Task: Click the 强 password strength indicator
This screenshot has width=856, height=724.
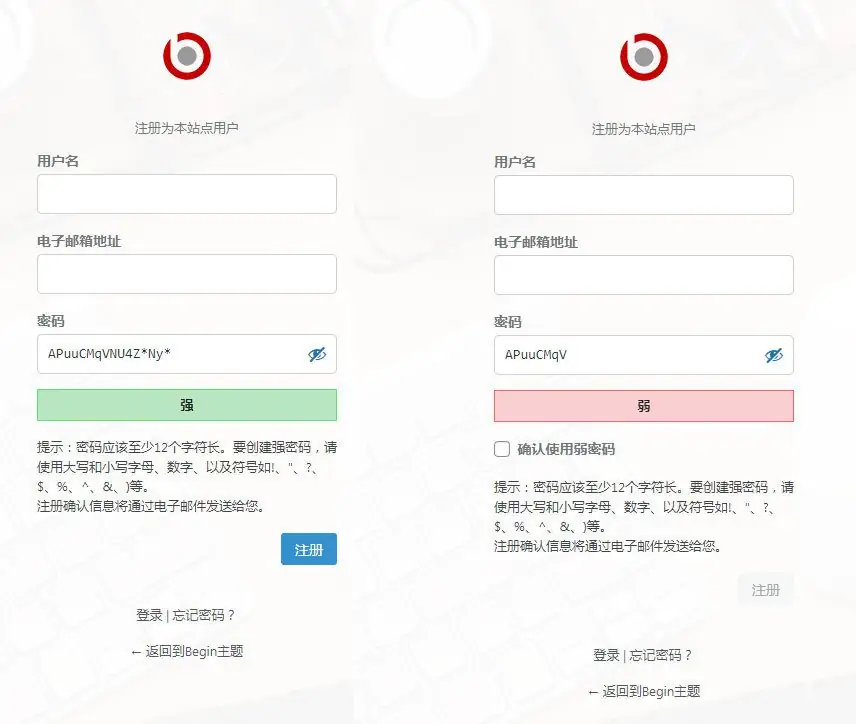Action: (x=186, y=404)
